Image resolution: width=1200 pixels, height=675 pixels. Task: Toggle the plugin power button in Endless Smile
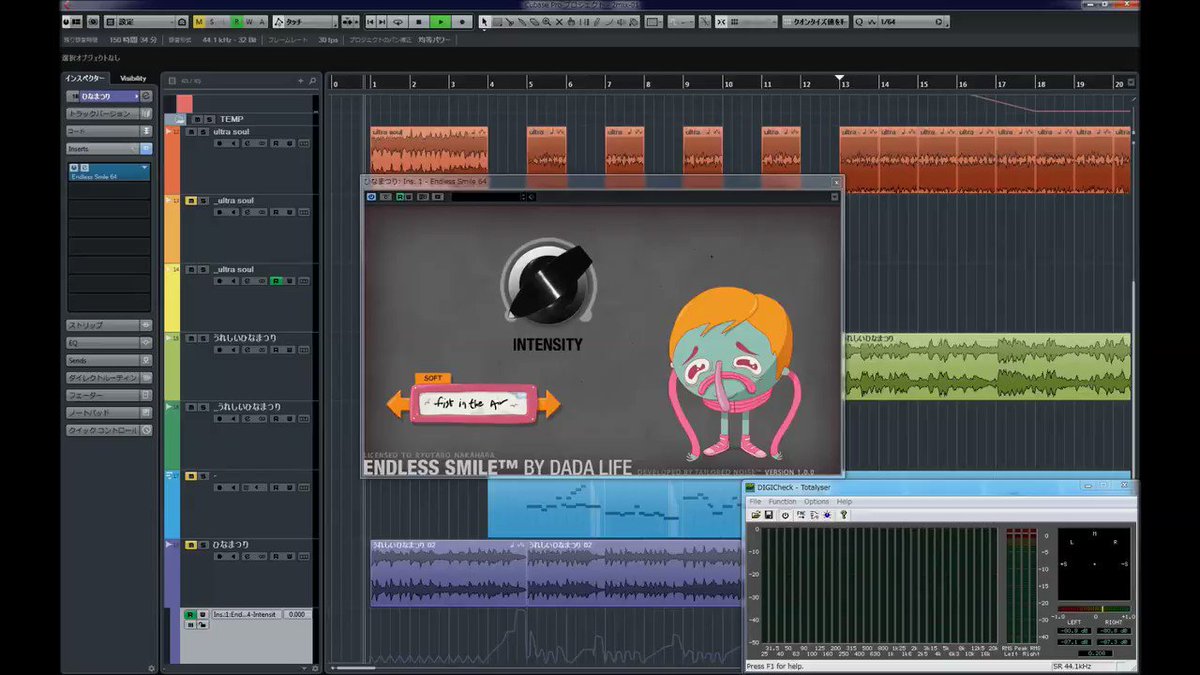372,197
